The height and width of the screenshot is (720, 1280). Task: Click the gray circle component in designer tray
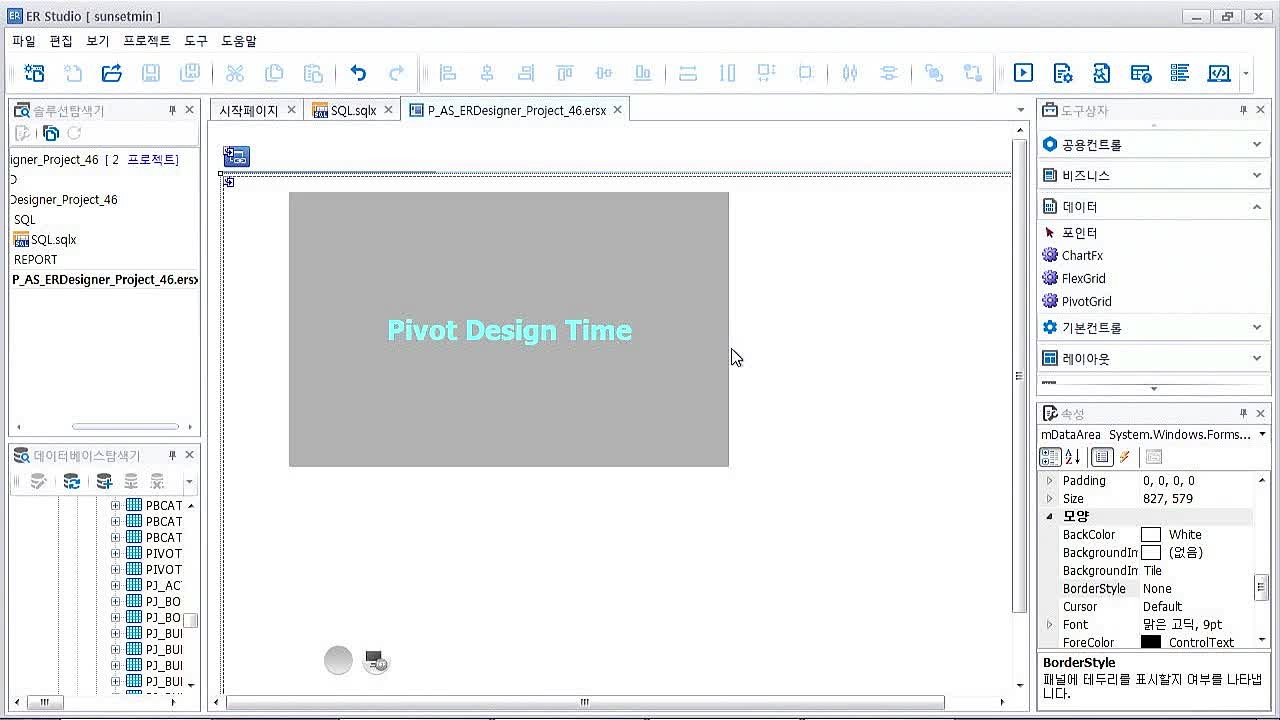(x=338, y=660)
